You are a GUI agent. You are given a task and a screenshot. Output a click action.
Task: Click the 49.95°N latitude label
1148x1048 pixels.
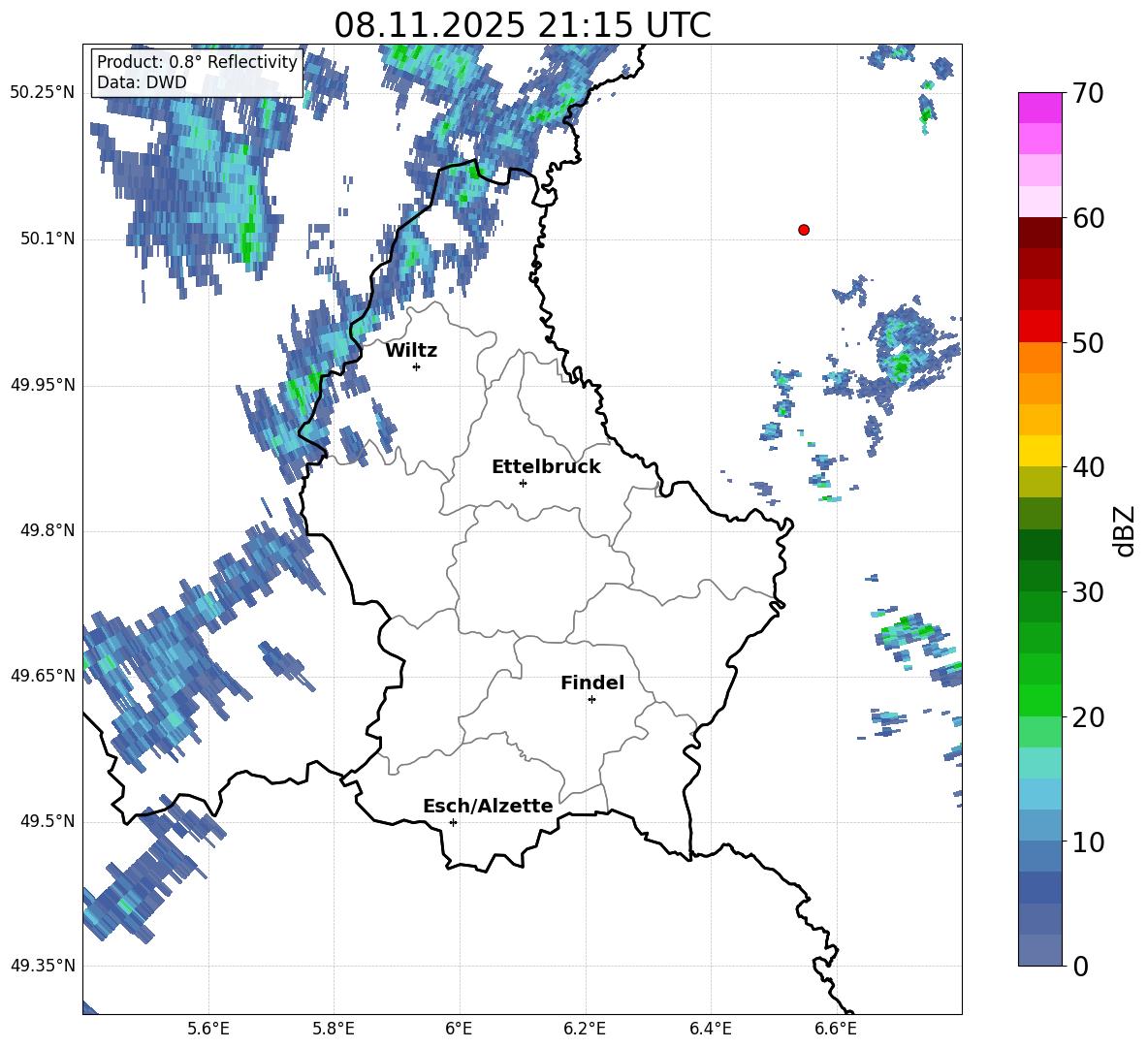pos(43,384)
